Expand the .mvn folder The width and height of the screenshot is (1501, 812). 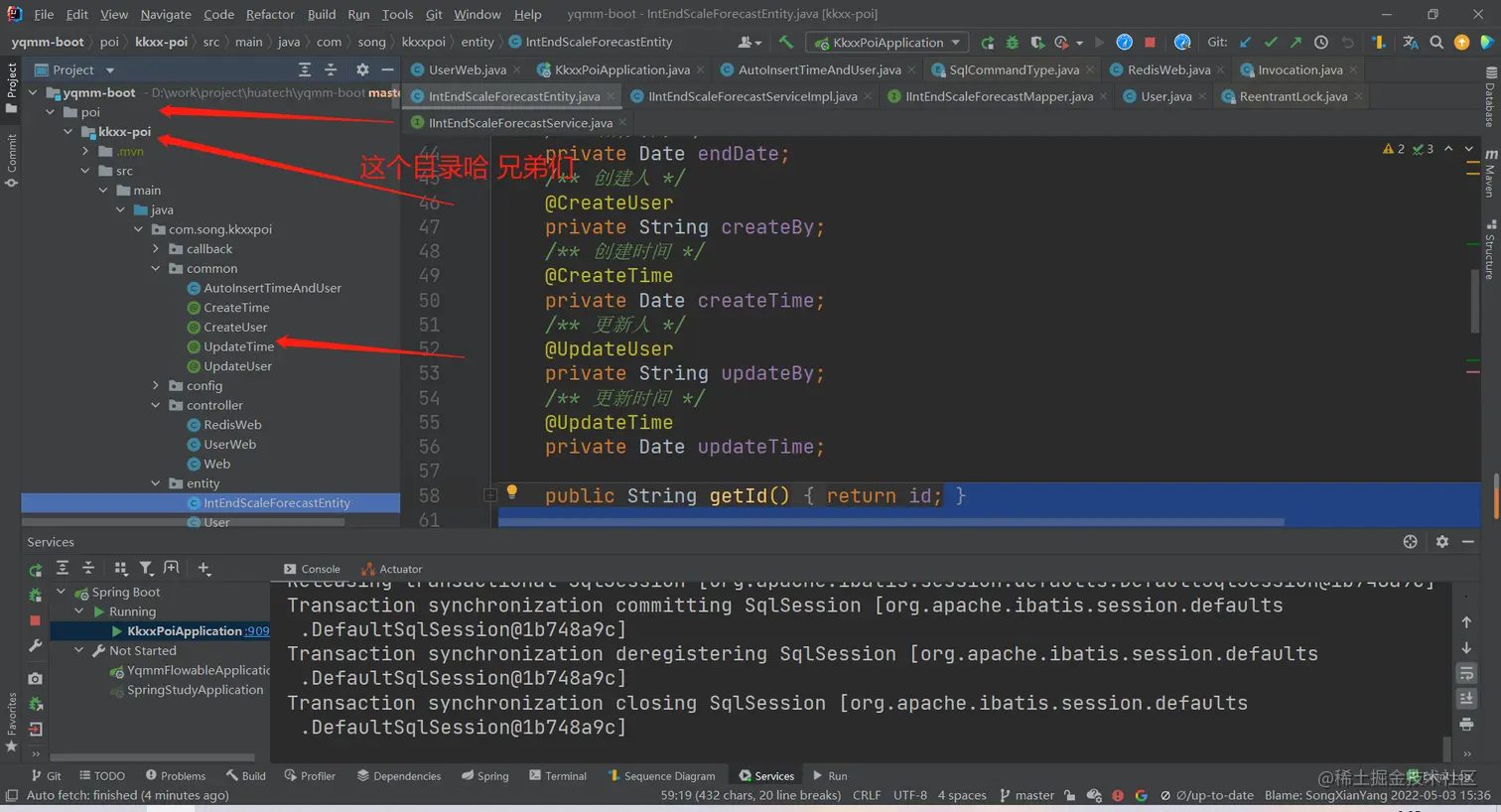[x=85, y=151]
